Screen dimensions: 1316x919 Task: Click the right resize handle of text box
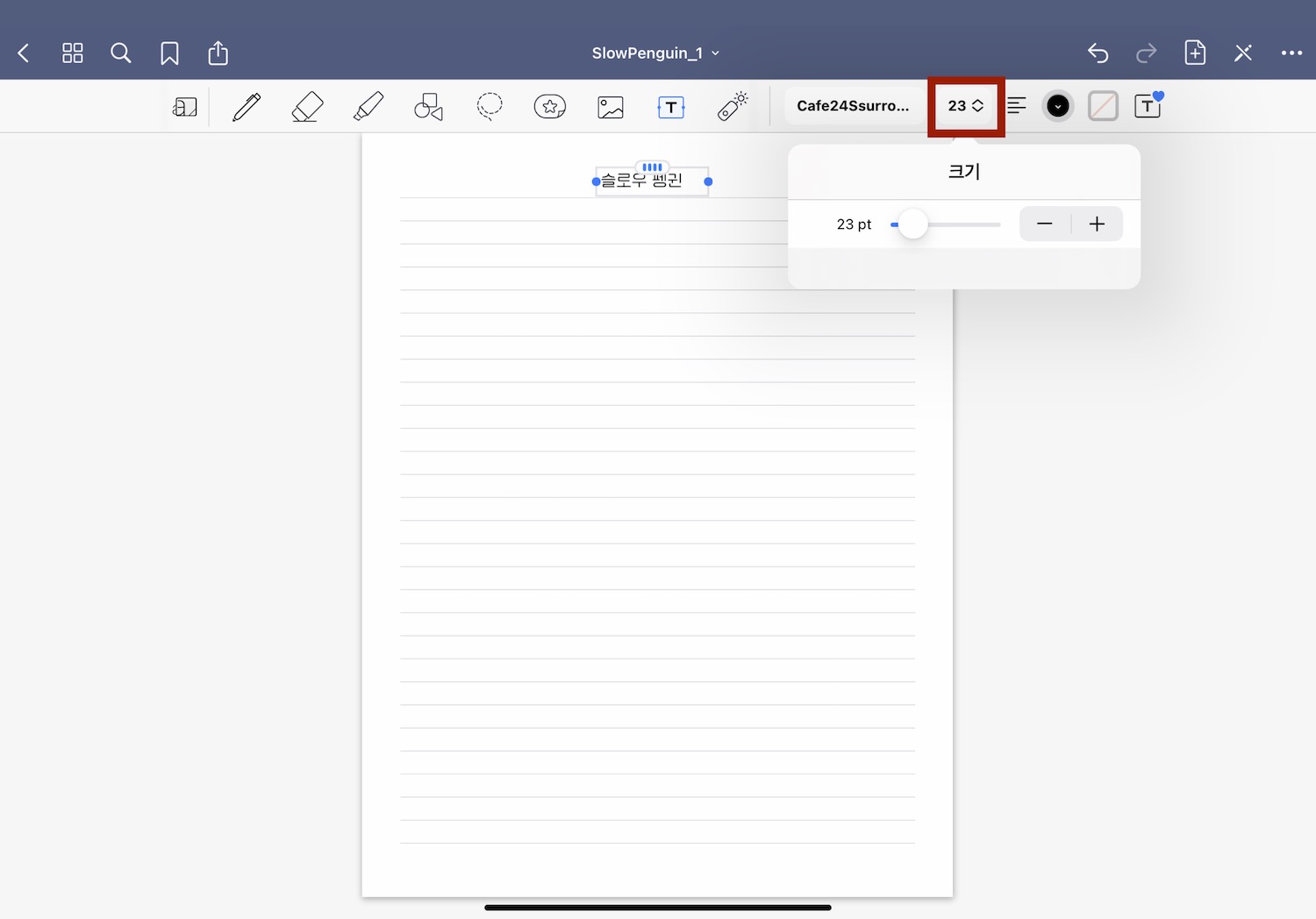click(708, 182)
